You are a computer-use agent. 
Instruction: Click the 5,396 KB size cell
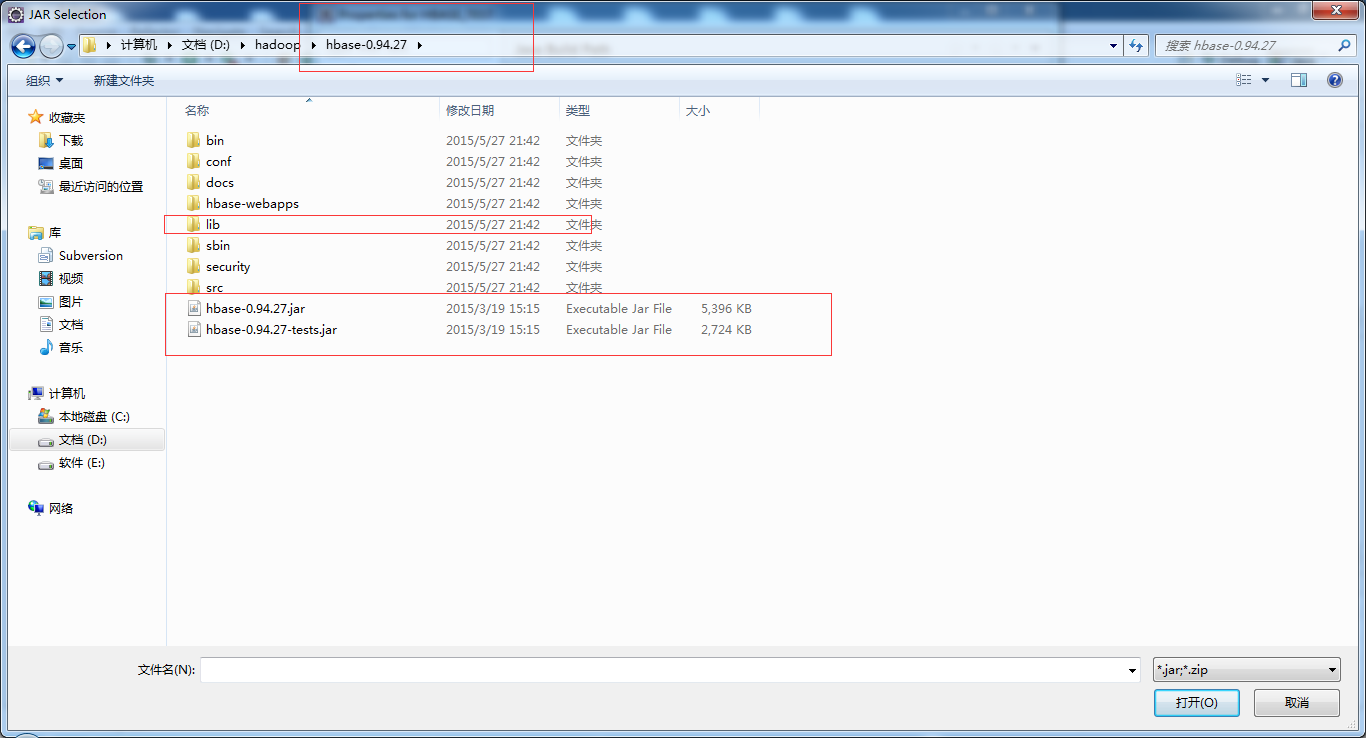tap(726, 308)
